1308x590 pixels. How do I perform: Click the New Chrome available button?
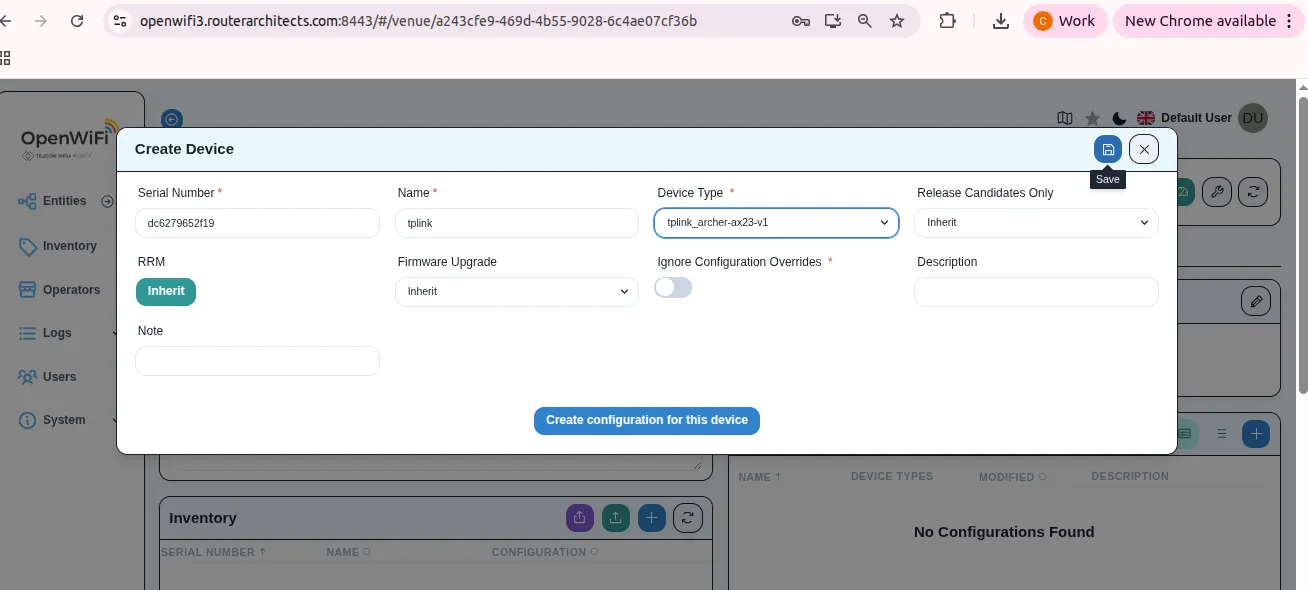coord(1209,21)
